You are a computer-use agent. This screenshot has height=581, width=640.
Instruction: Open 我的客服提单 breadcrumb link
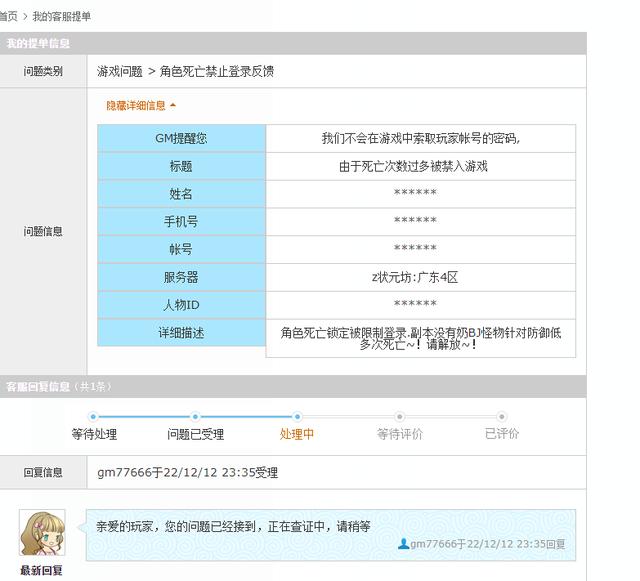pyautogui.click(x=61, y=17)
